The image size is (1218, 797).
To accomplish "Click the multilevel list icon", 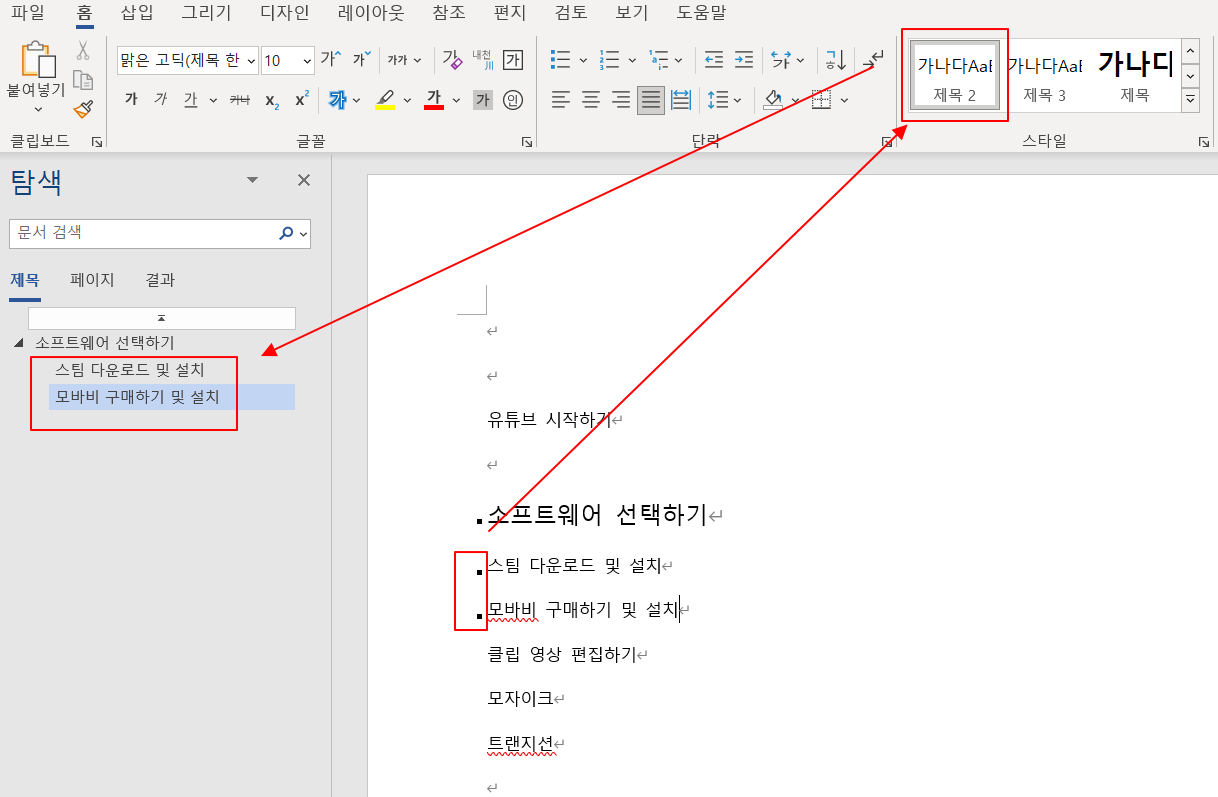I will [657, 60].
